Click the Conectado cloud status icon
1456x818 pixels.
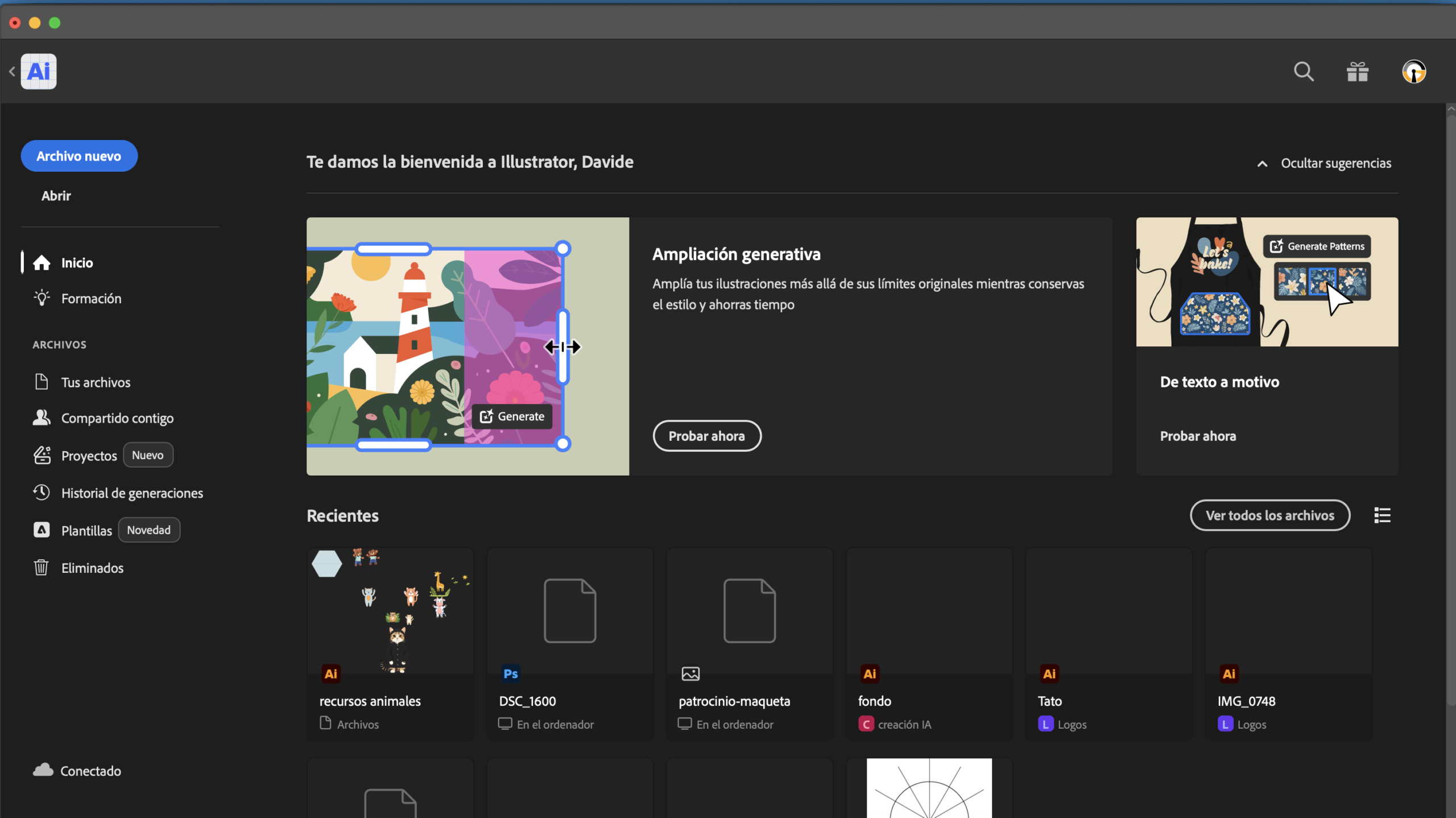click(43, 770)
